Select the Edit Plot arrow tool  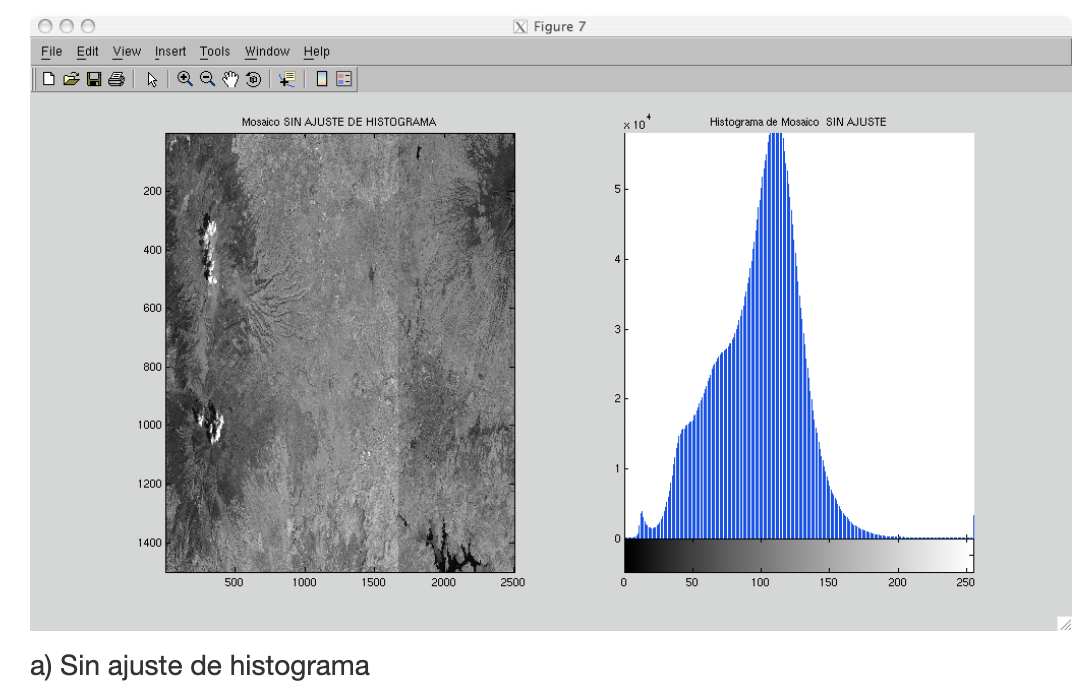click(x=152, y=80)
